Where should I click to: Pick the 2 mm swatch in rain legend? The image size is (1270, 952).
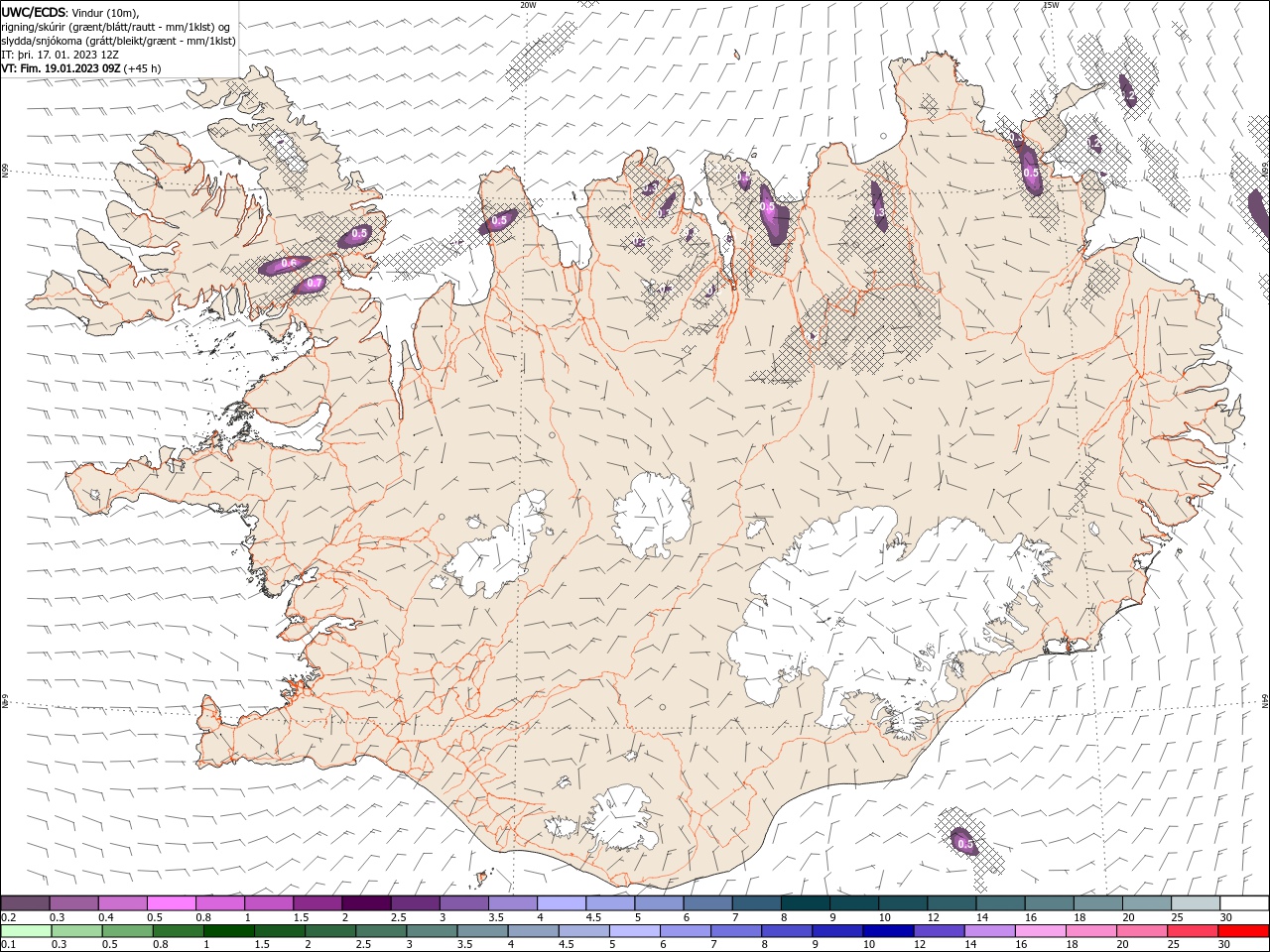click(x=329, y=931)
